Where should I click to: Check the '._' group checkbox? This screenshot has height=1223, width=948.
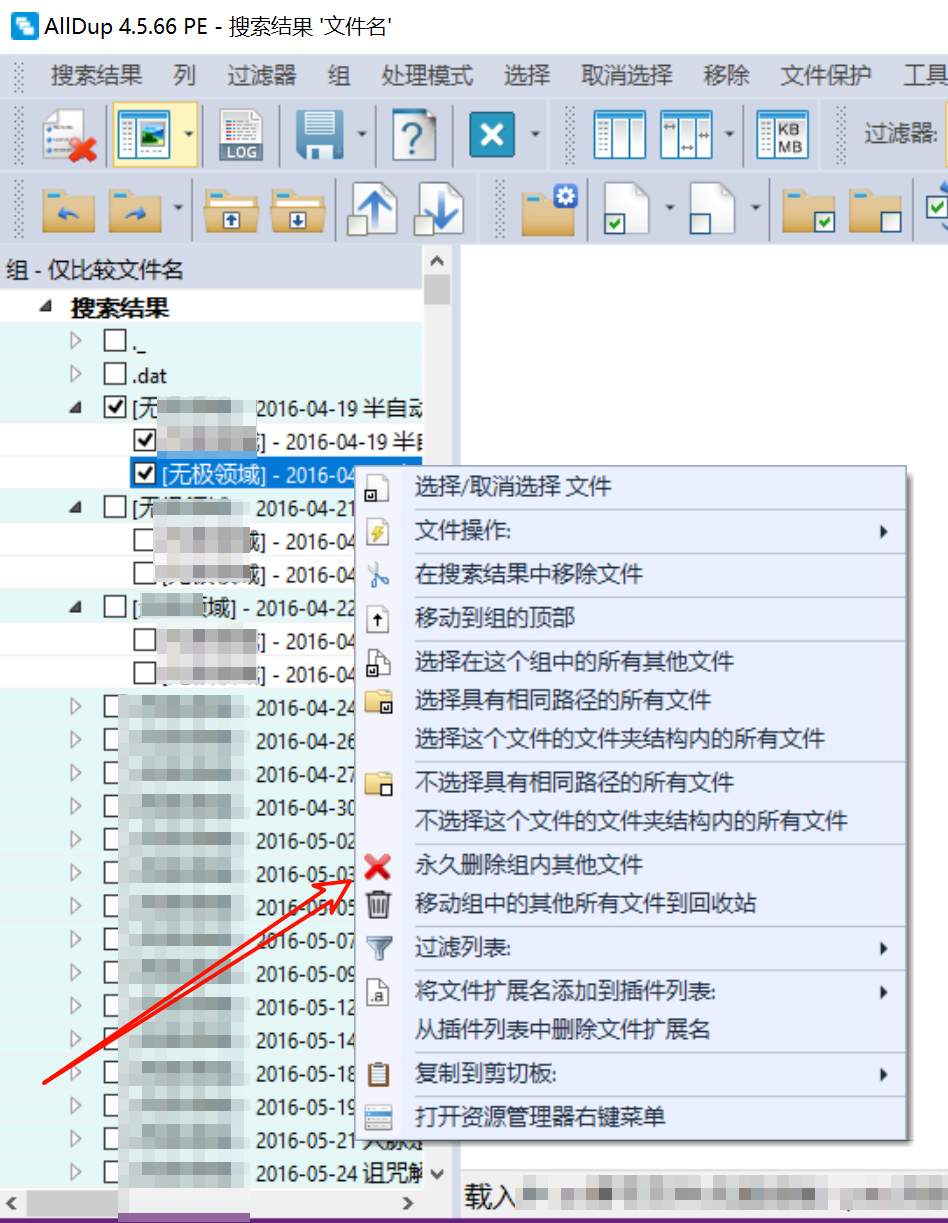pyautogui.click(x=115, y=342)
